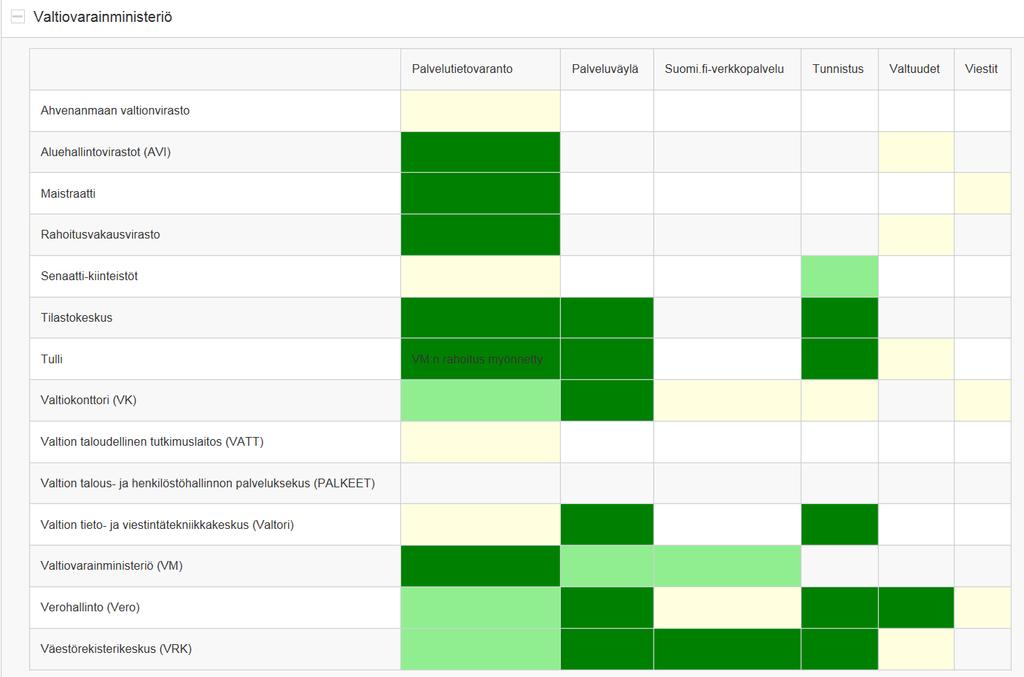Image resolution: width=1024 pixels, height=677 pixels.
Task: Click Rahoitusvakausvirasto's dark green Palvelutietovaranto cell
Action: [x=481, y=235]
